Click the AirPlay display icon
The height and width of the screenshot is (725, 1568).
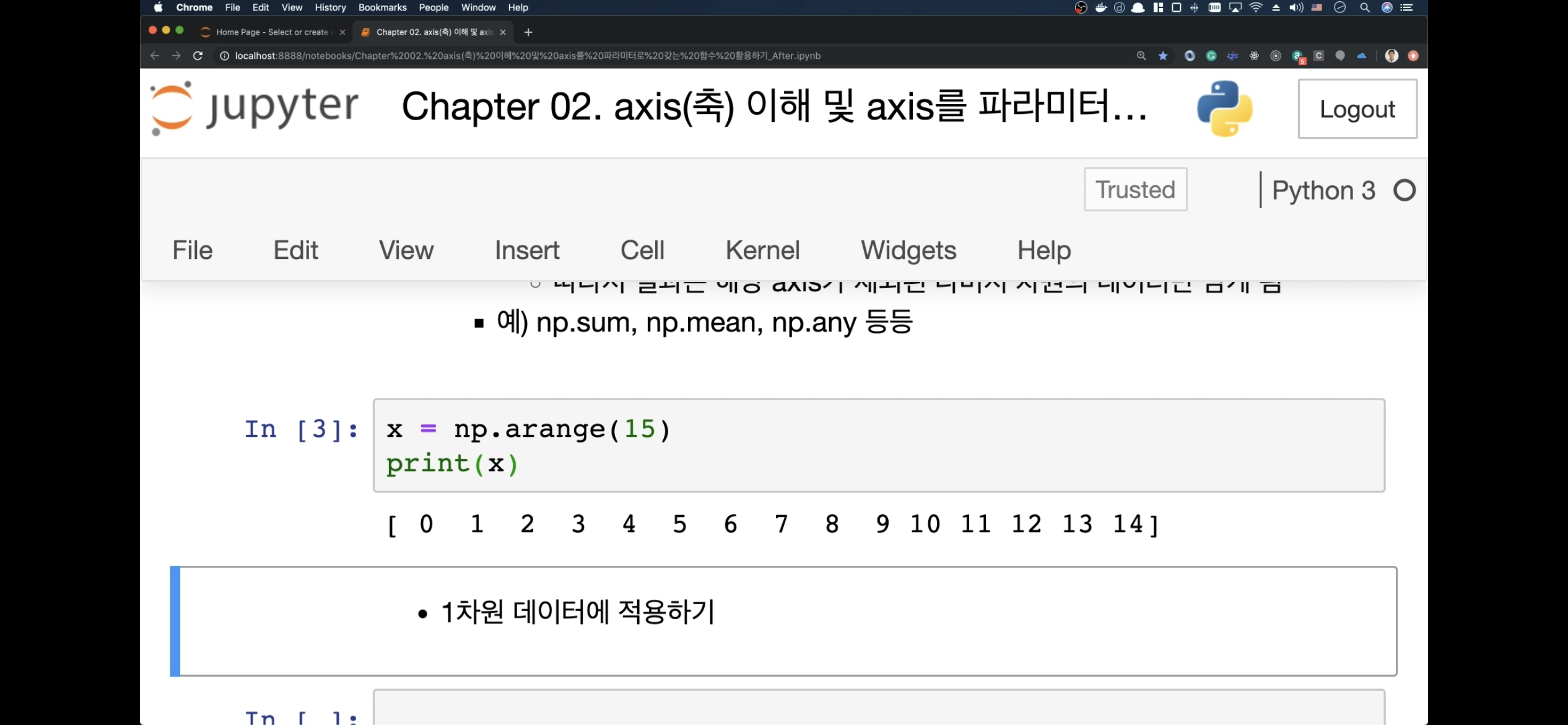coord(1235,7)
